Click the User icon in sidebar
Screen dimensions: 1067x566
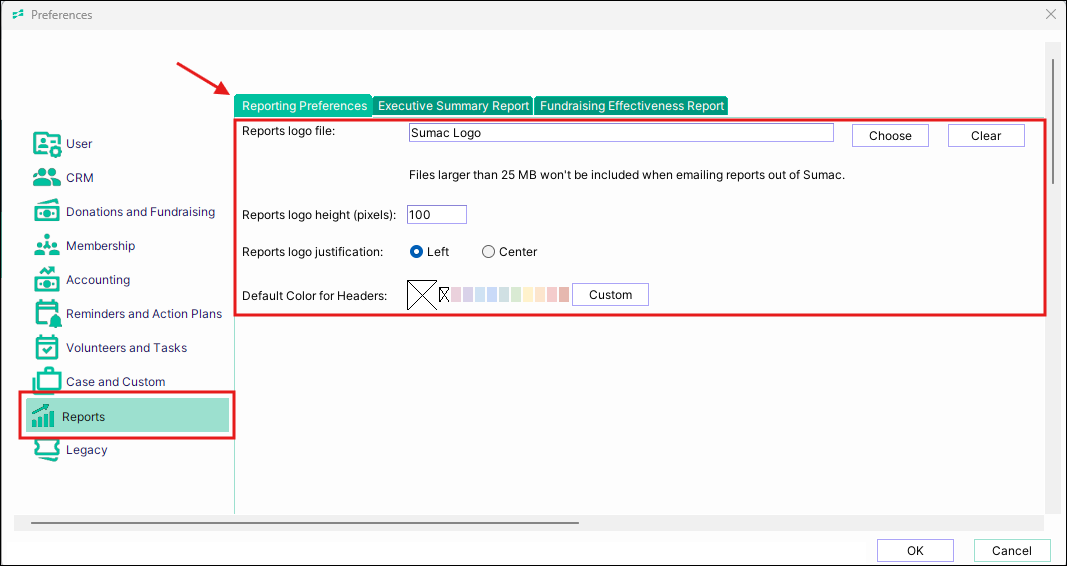coord(47,144)
